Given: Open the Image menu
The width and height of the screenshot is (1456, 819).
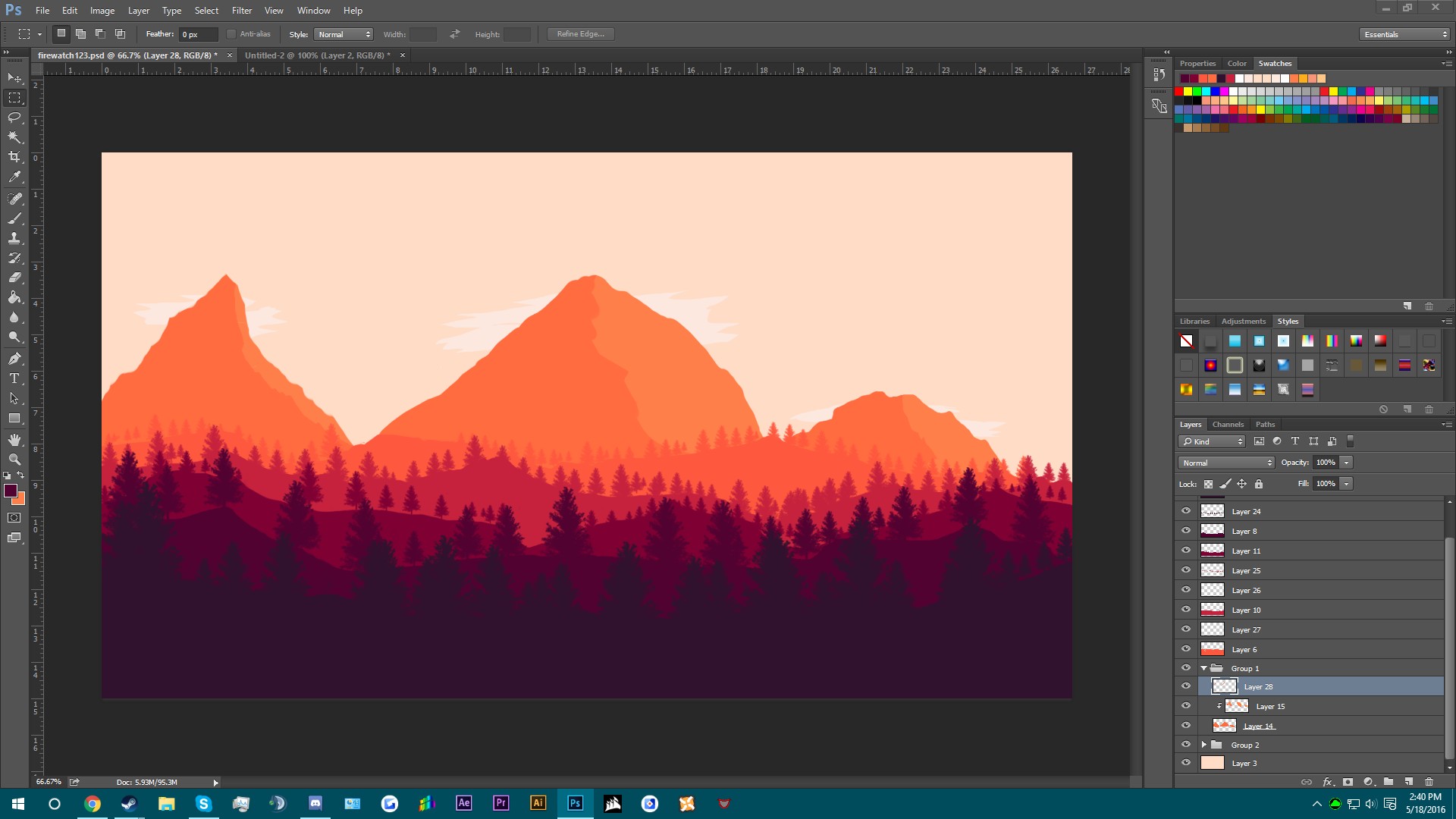Looking at the screenshot, I should (x=102, y=11).
